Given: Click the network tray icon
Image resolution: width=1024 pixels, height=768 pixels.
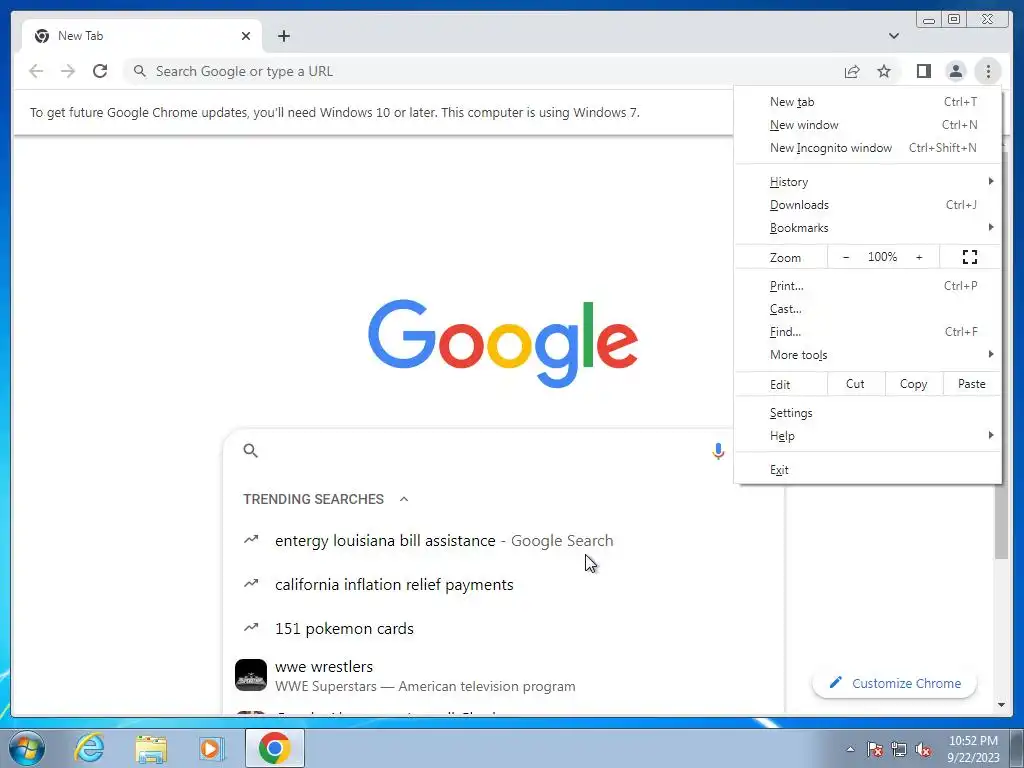Looking at the screenshot, I should pyautogui.click(x=899, y=749).
